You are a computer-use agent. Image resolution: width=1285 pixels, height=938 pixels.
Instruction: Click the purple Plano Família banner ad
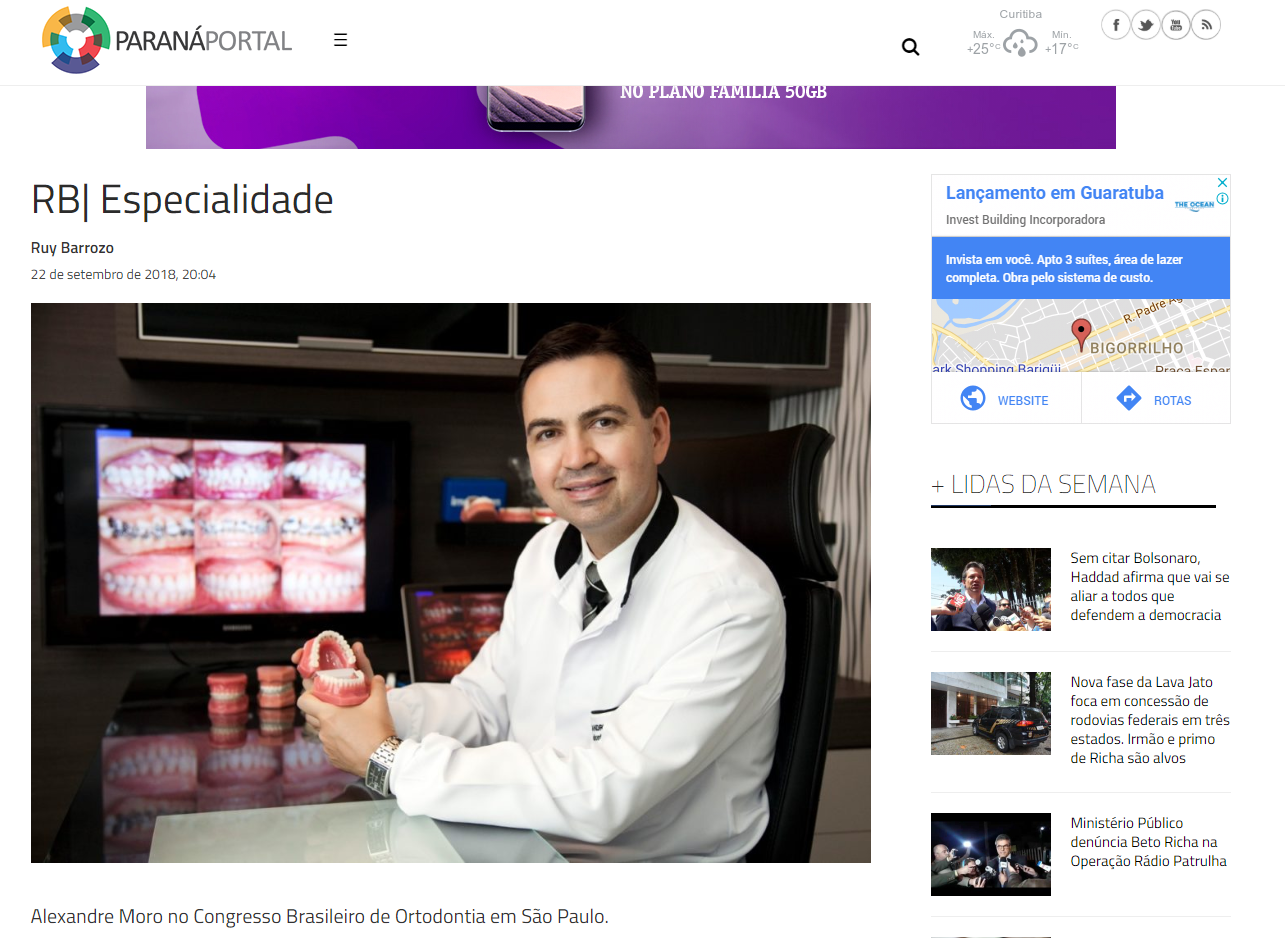coord(630,117)
